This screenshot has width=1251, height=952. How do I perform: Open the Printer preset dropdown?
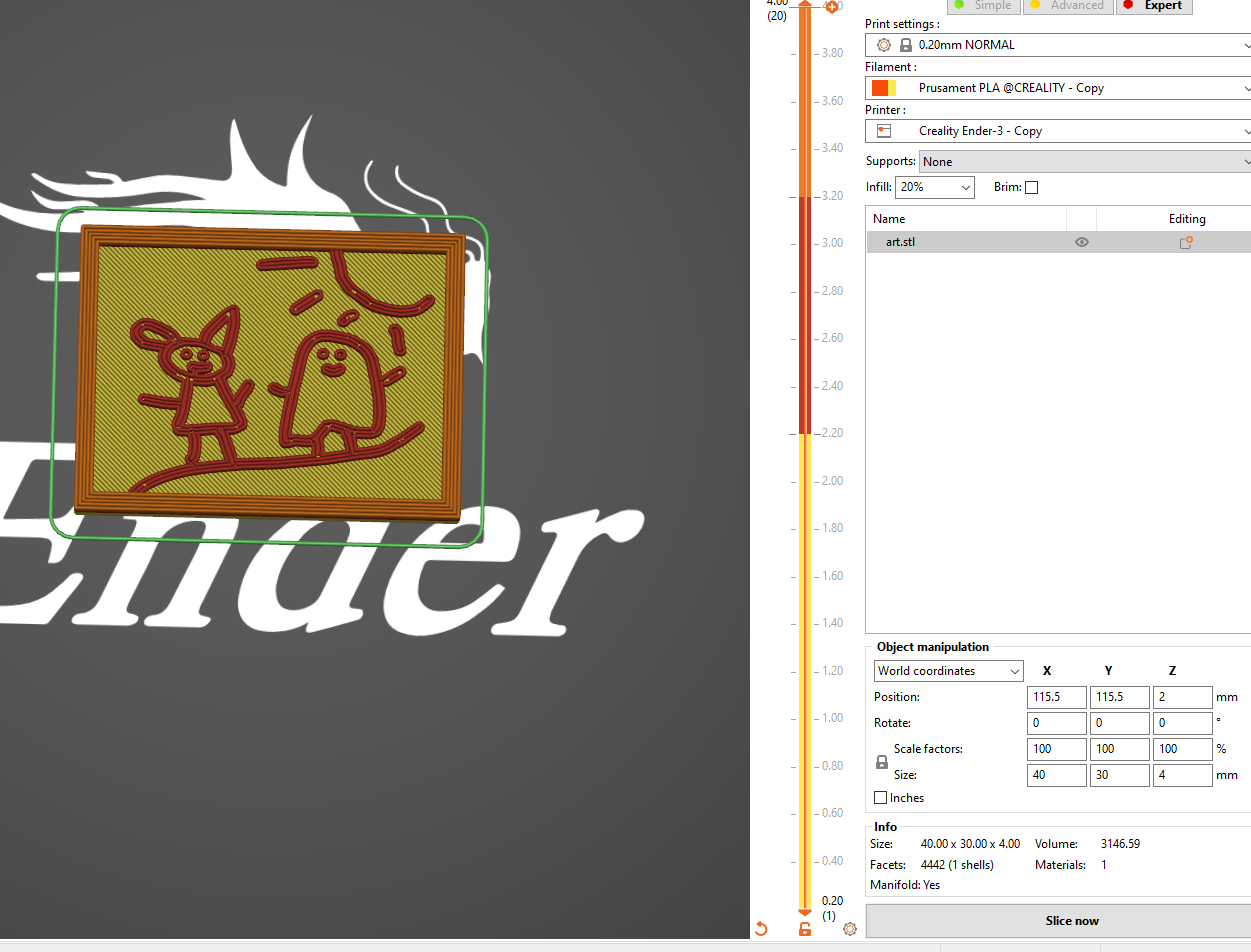[x=1058, y=131]
